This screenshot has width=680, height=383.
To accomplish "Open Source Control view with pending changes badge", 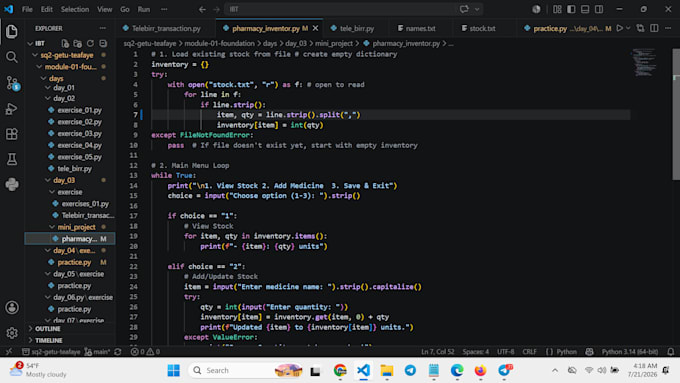I will tap(12, 83).
